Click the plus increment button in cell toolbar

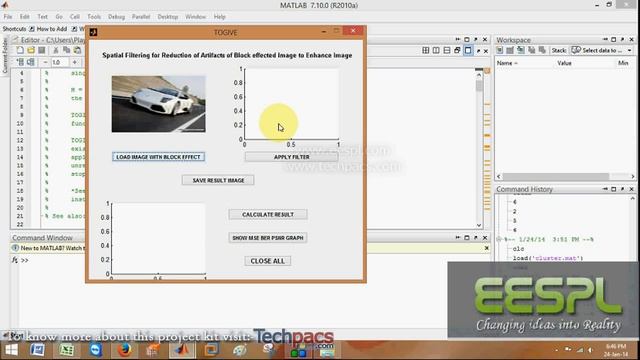click(x=75, y=62)
